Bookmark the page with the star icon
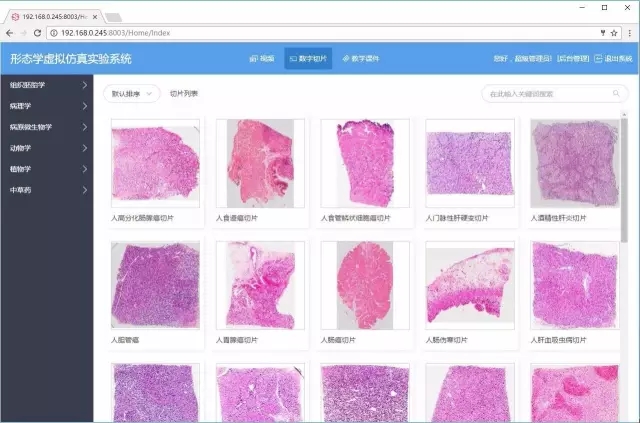The width and height of the screenshot is (640, 423). coord(614,33)
